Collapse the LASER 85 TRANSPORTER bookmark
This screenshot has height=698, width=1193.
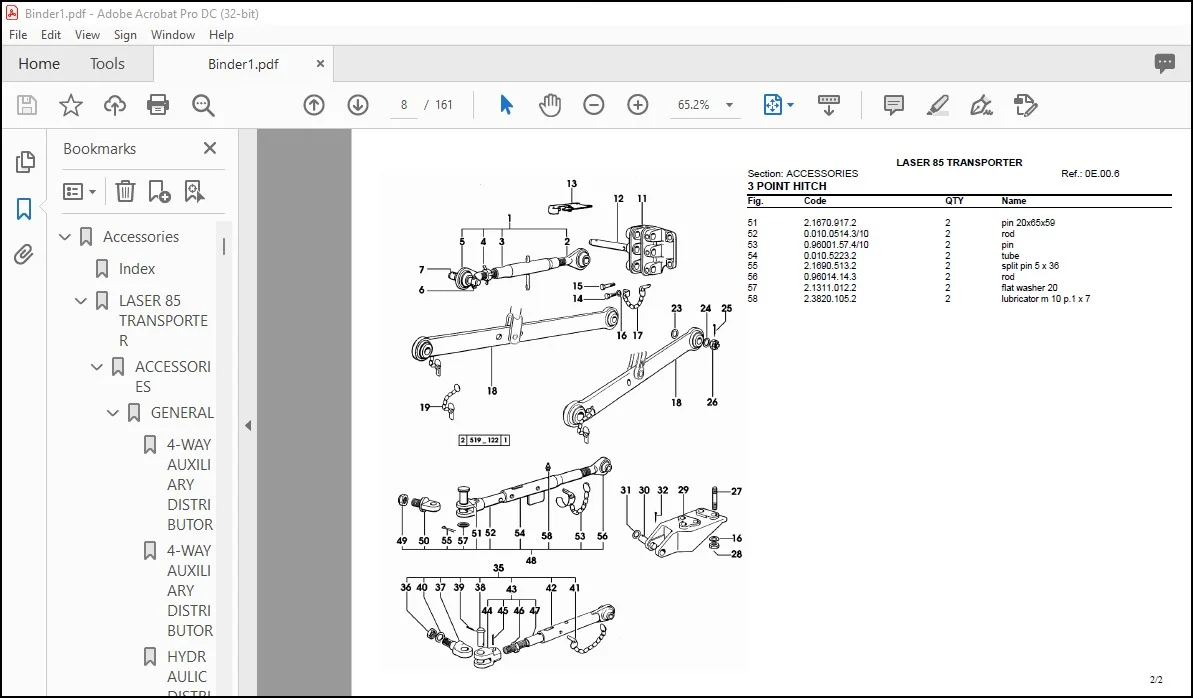(x=81, y=301)
